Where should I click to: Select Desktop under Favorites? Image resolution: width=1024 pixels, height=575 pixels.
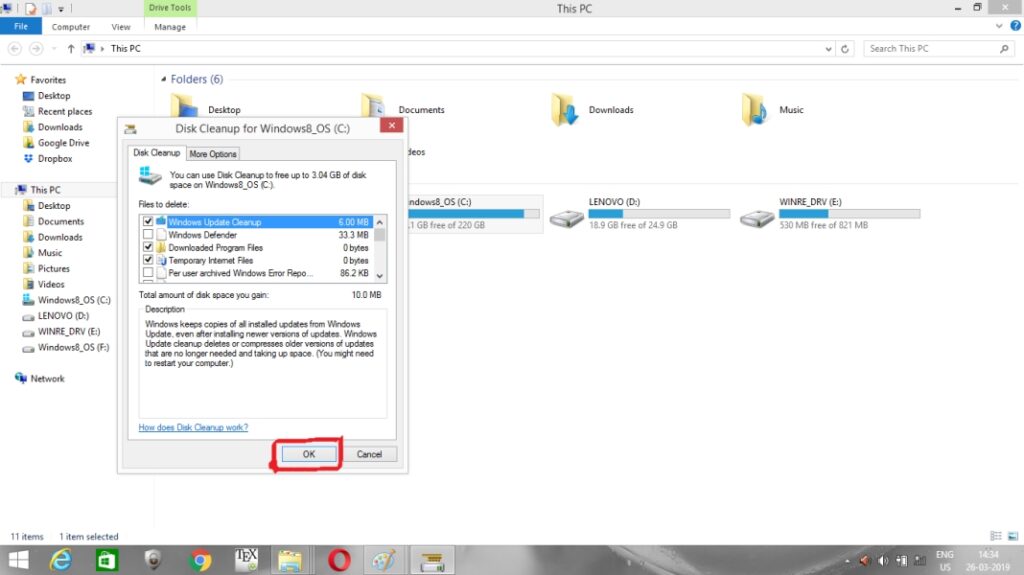(54, 95)
